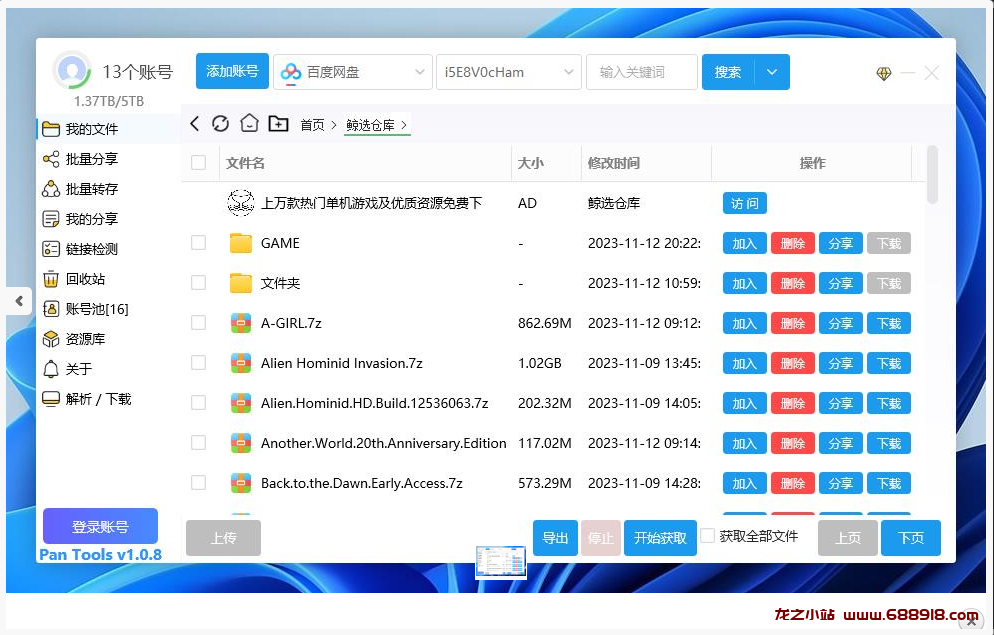Click 下载 for Another.World.20th.Anniversary

(x=889, y=443)
